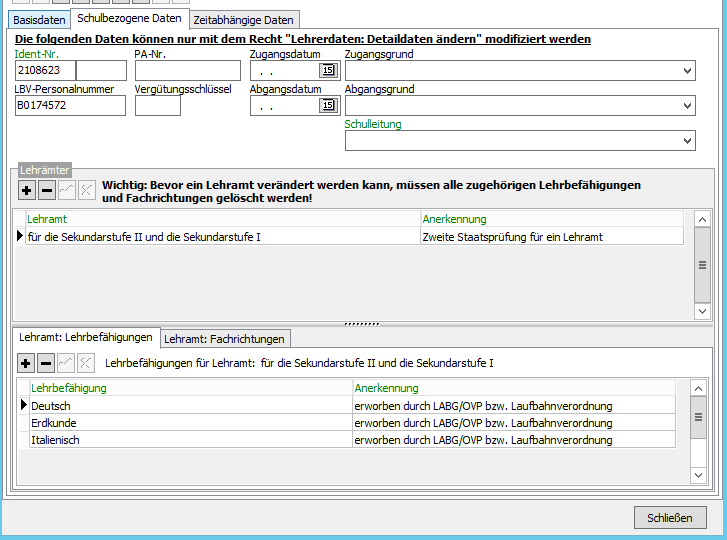The image size is (727, 540).
Task: Select the Italienisch Lehrbefähigung row
Action: click(190, 440)
